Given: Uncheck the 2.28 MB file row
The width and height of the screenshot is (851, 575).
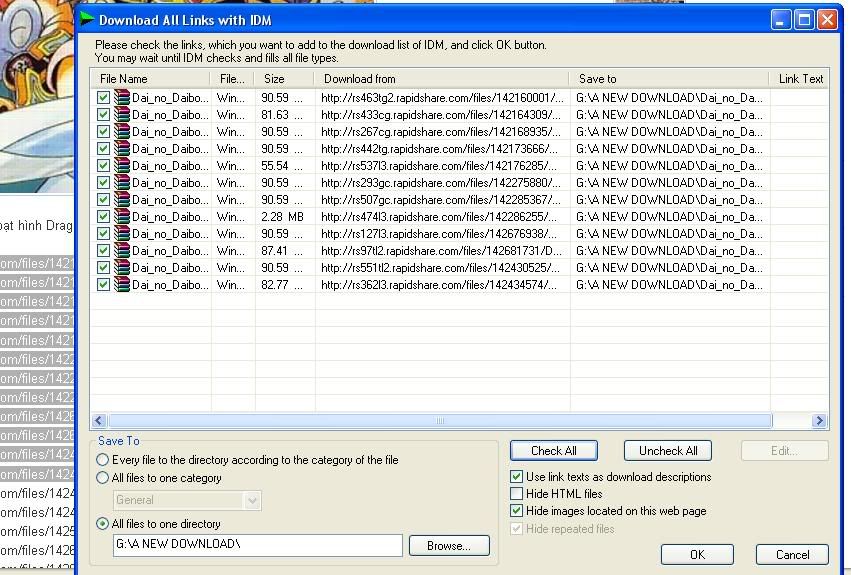Looking at the screenshot, I should [x=103, y=217].
